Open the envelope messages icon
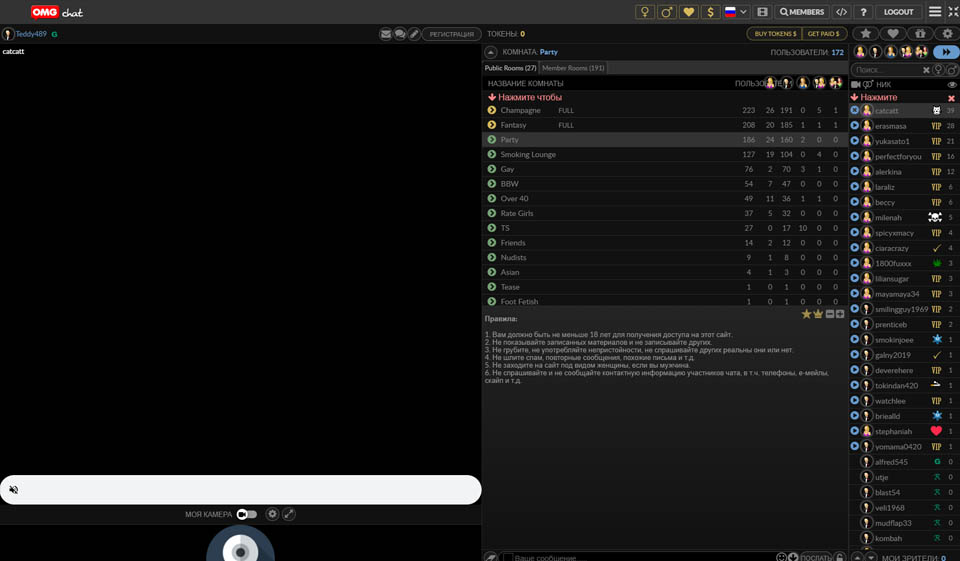Viewport: 960px width, 561px height. [x=385, y=34]
